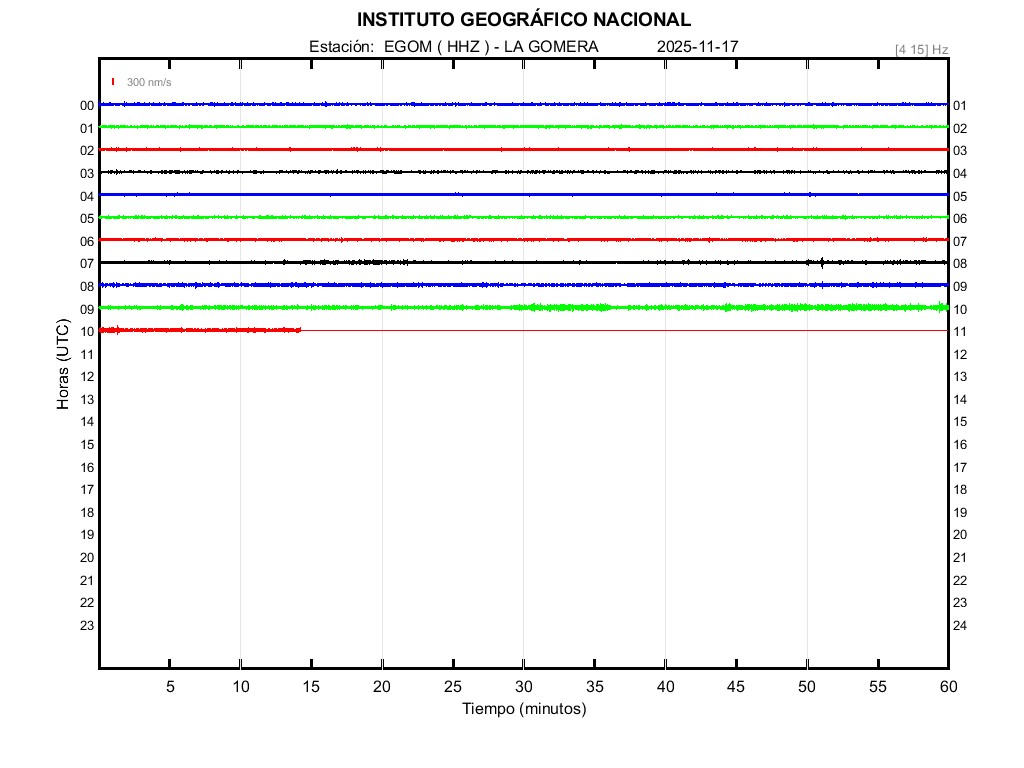
Task: Click the spike on the black 07 hour trace
Action: tap(821, 263)
